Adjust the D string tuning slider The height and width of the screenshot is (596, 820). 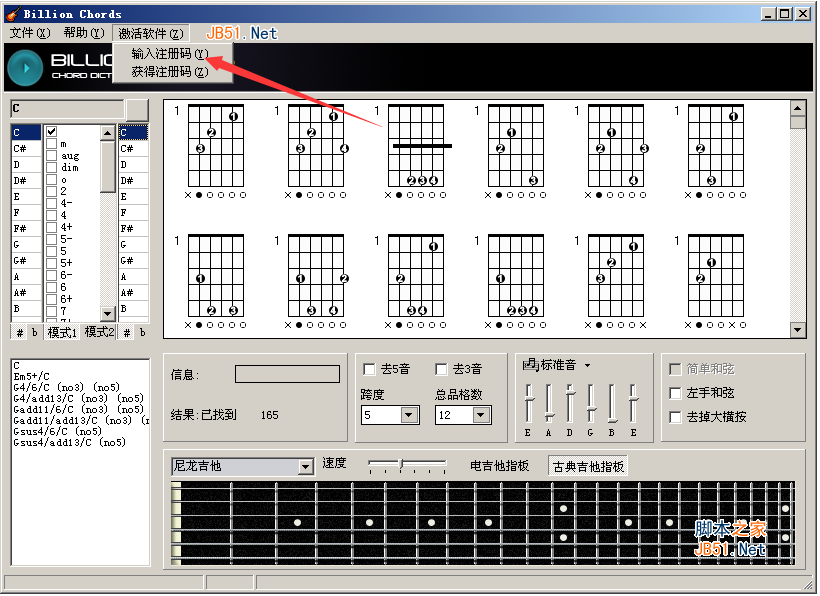(x=570, y=404)
